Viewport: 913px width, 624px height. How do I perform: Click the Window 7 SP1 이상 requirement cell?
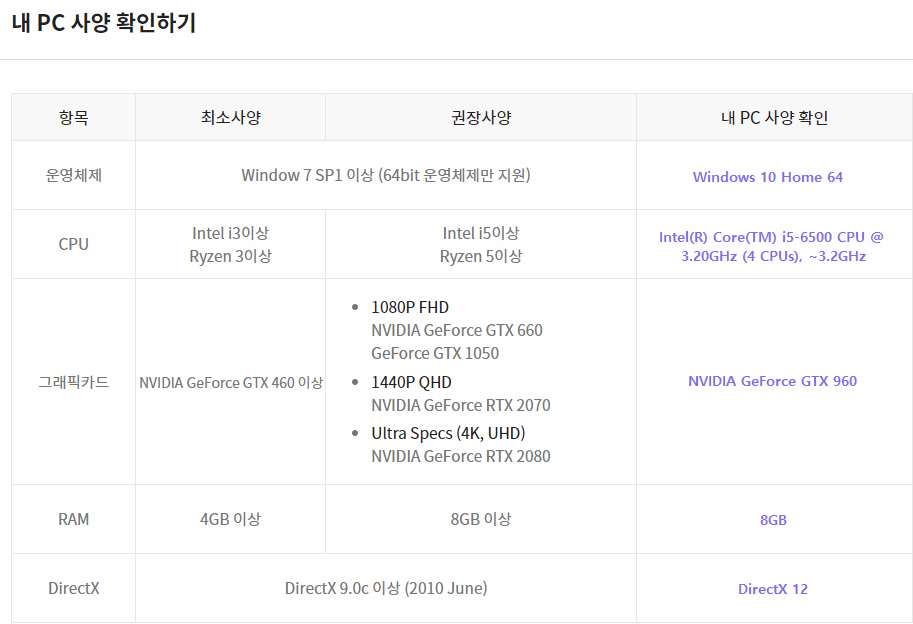[385, 175]
